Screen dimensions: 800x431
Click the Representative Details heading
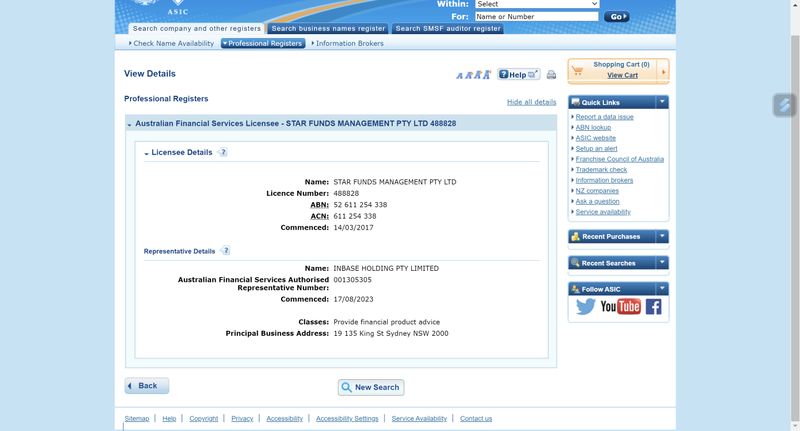(179, 251)
